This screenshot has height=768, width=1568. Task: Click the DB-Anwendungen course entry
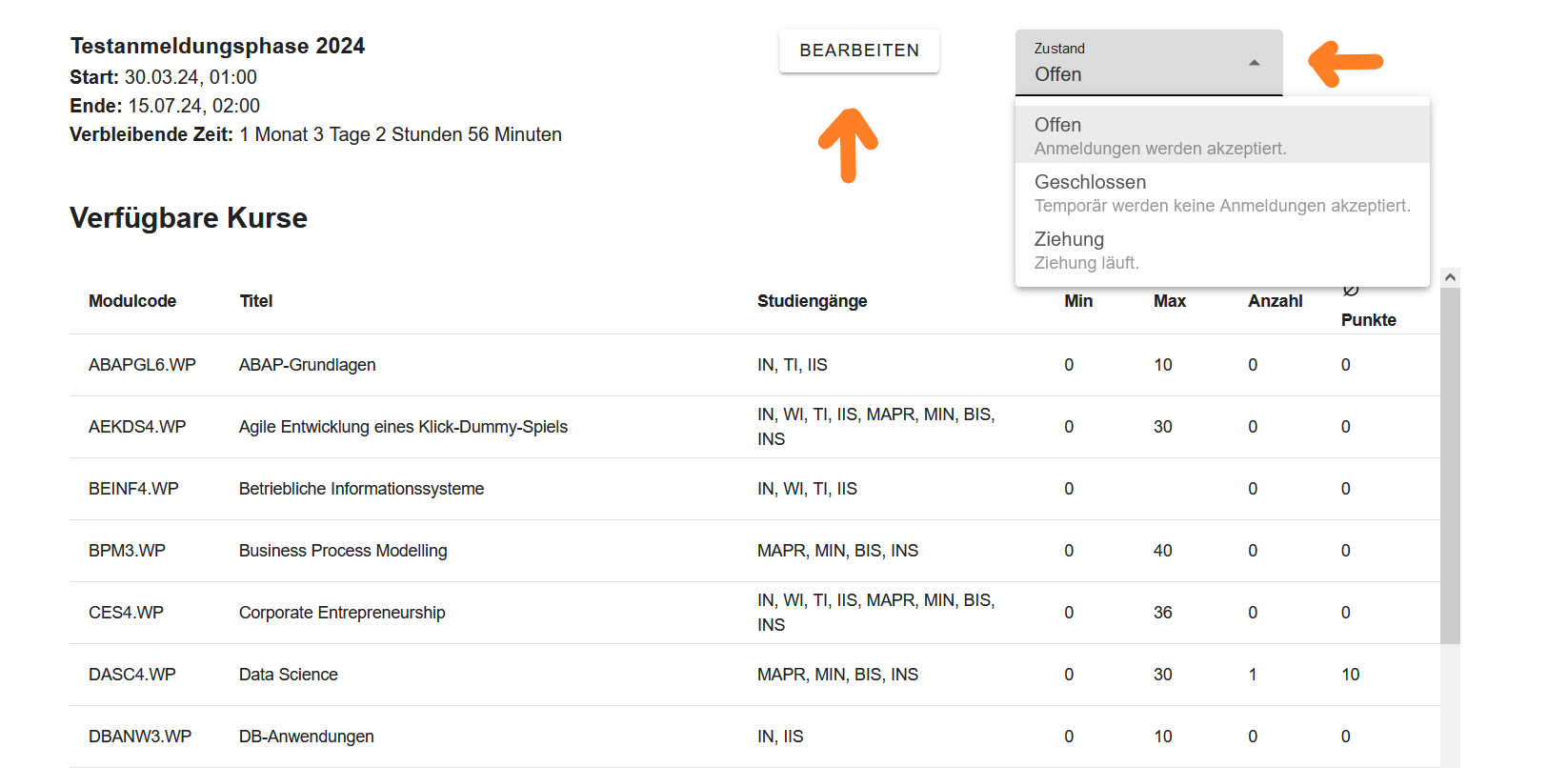point(306,737)
